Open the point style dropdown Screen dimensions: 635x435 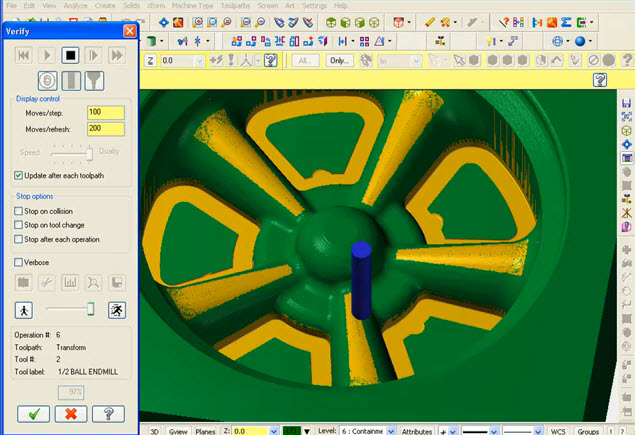tap(453, 431)
